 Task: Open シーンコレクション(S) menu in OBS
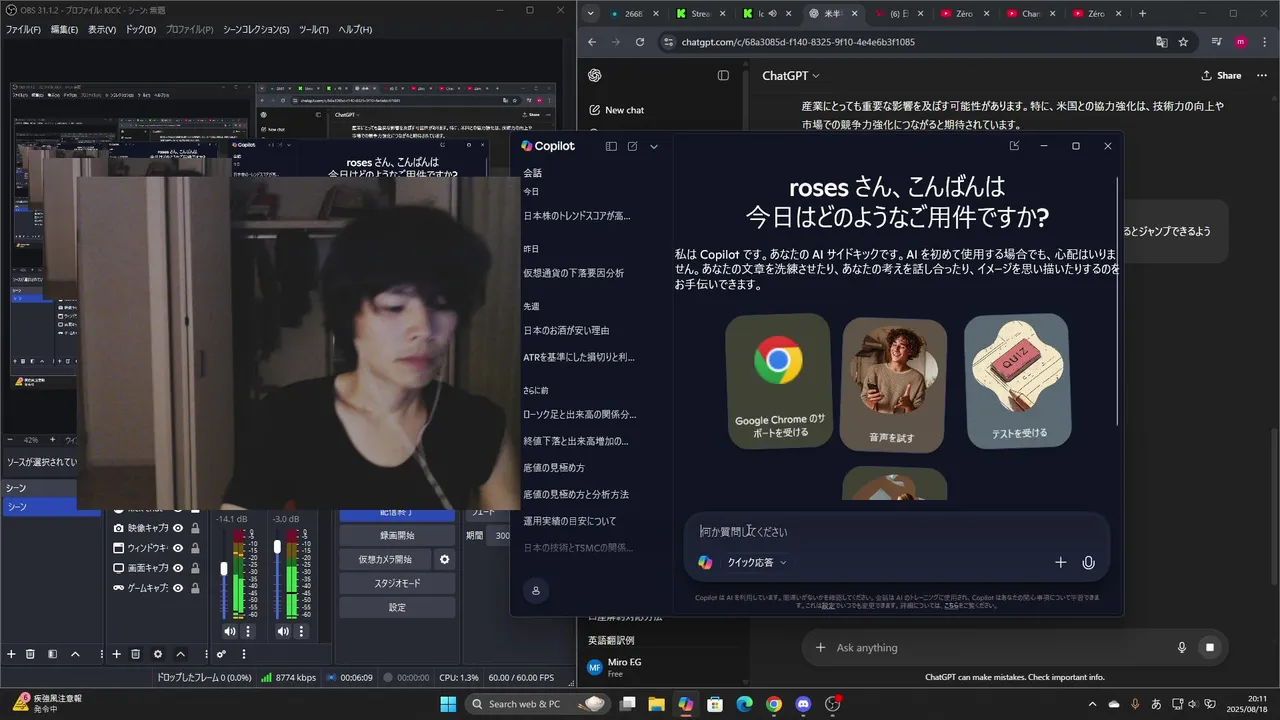pos(255,29)
